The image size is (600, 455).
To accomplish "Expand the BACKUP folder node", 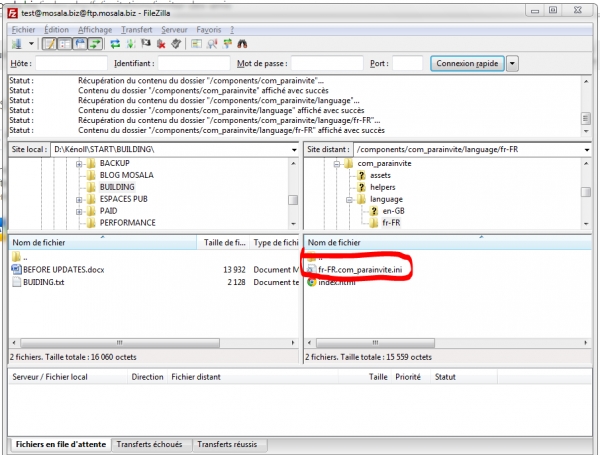I will 79,164.
